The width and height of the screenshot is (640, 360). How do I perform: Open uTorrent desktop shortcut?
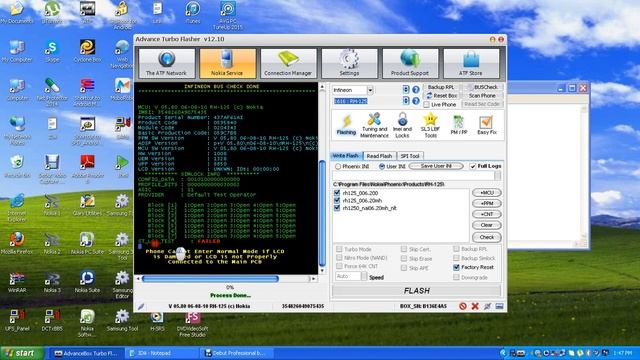pyautogui.click(x=52, y=13)
